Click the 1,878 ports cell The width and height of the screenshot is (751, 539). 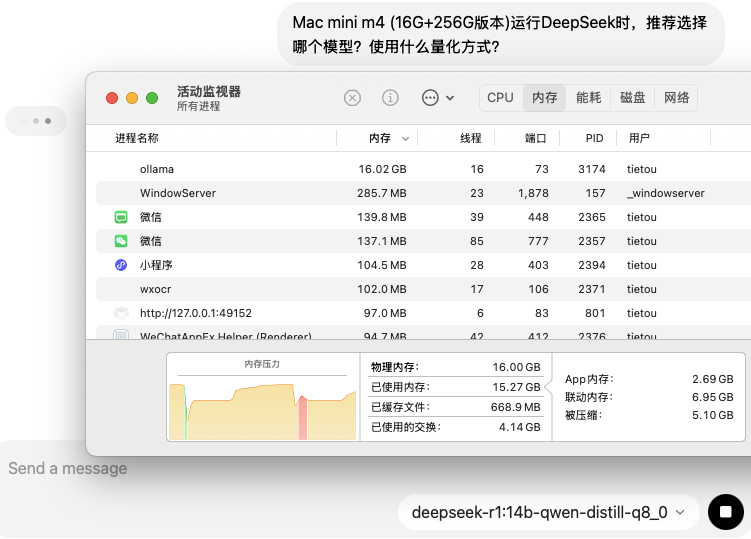[533, 193]
